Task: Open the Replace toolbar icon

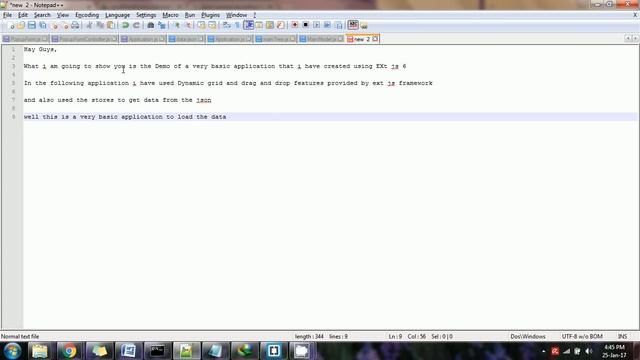Action: (x=162, y=25)
